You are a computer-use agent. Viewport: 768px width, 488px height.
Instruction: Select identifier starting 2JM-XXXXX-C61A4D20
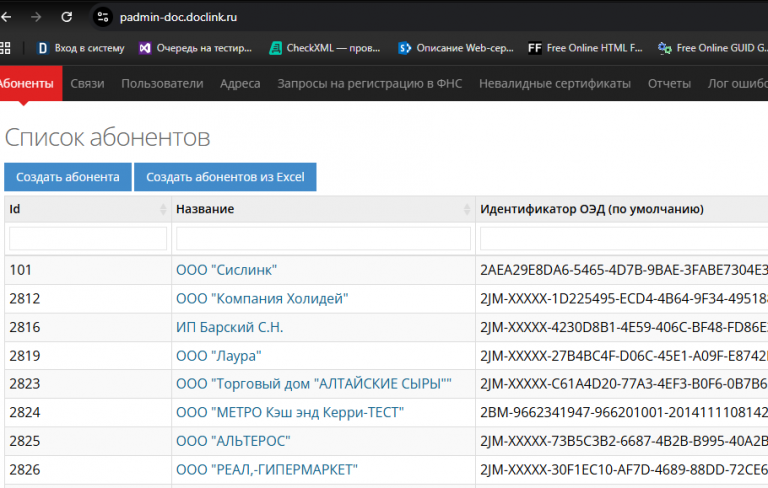coord(624,384)
